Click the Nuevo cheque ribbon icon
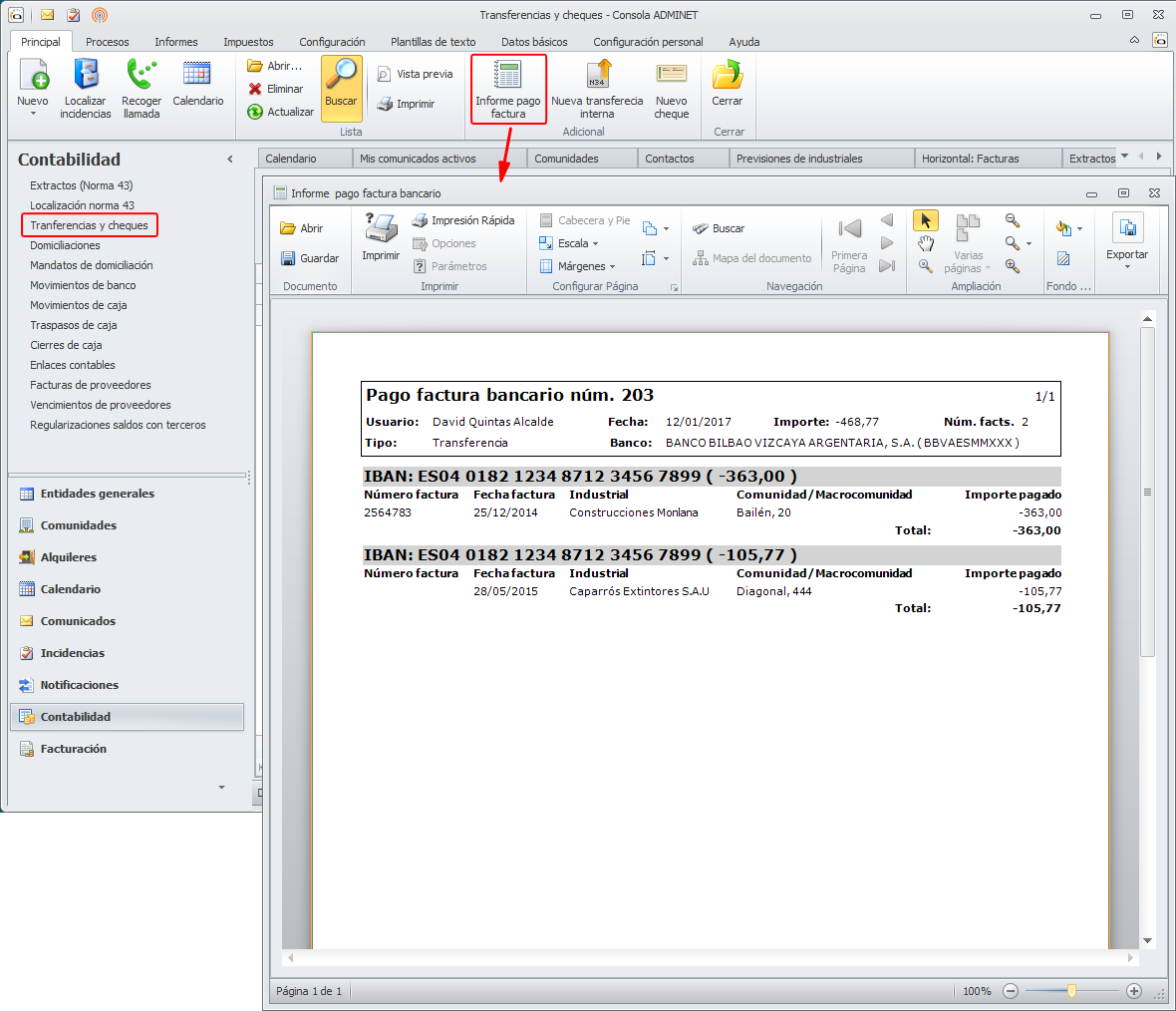 (x=671, y=76)
